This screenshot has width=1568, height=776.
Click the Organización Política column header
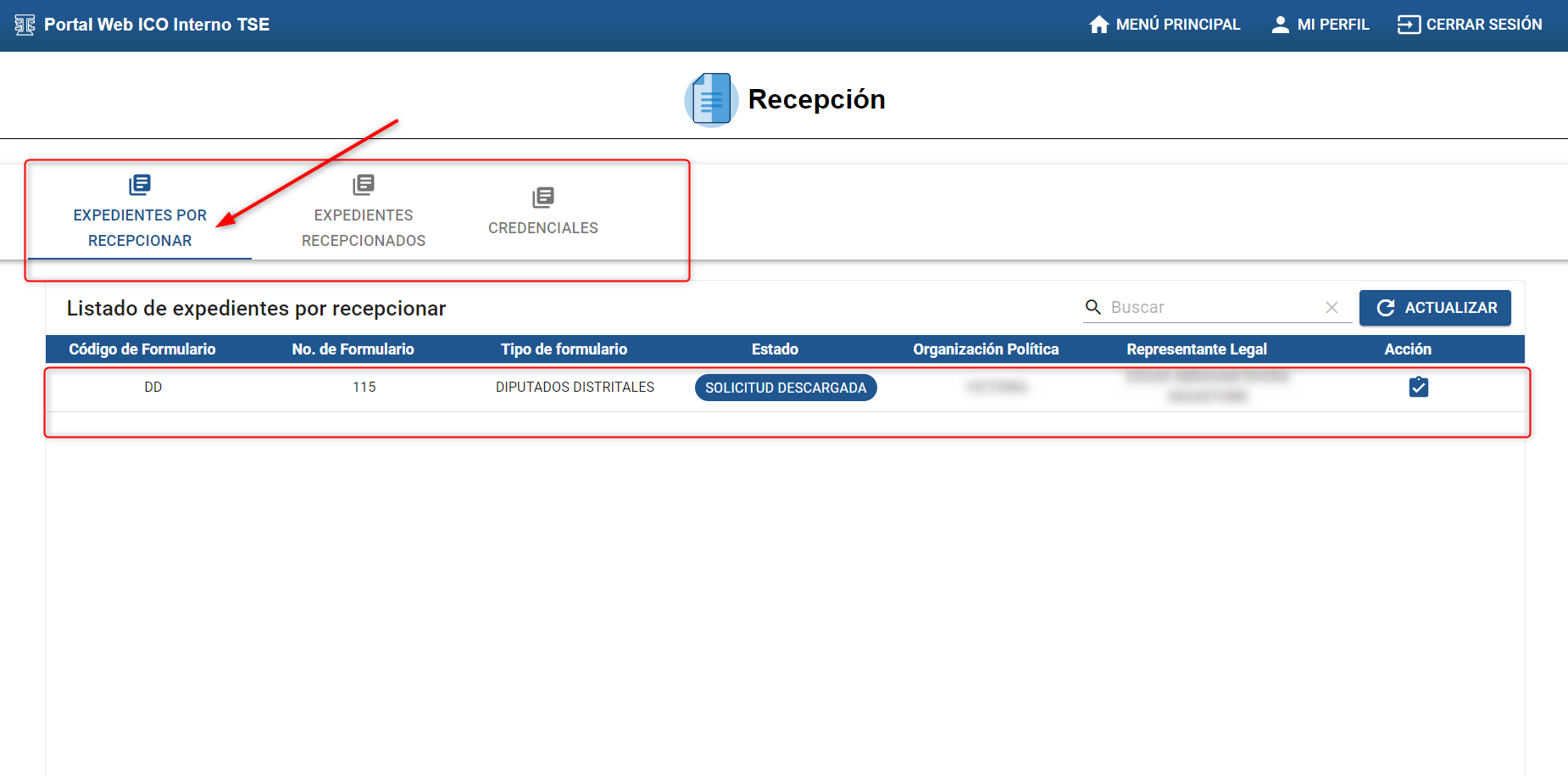(986, 349)
